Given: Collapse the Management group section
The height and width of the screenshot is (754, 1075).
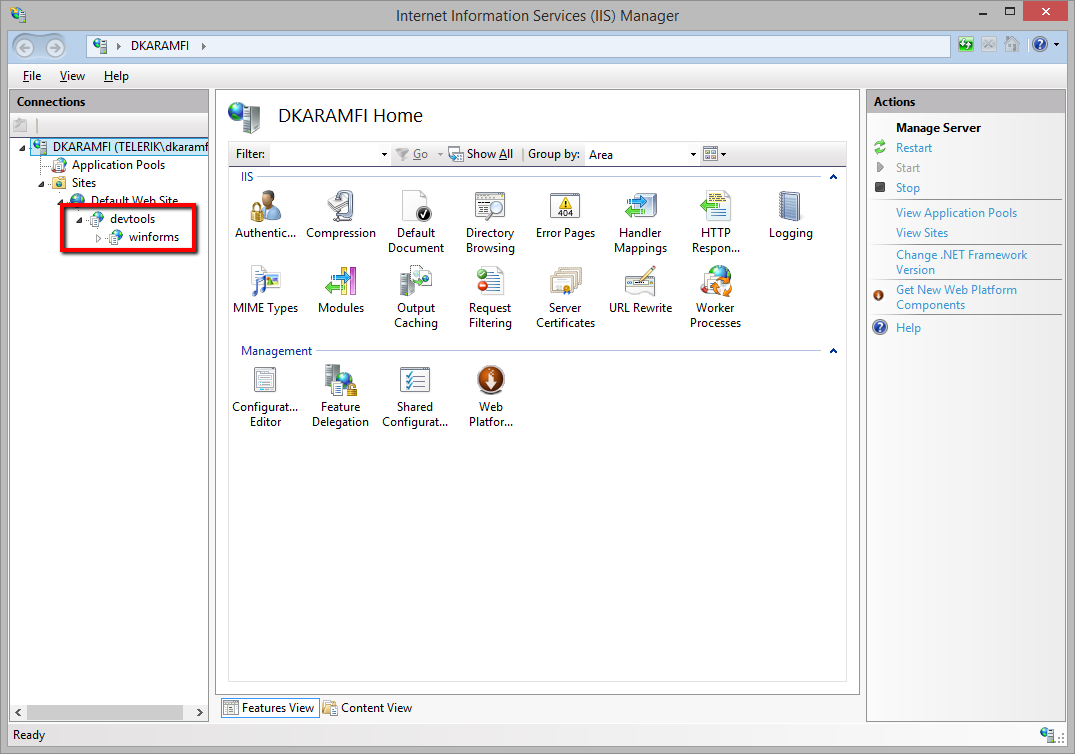Looking at the screenshot, I should click(x=833, y=351).
